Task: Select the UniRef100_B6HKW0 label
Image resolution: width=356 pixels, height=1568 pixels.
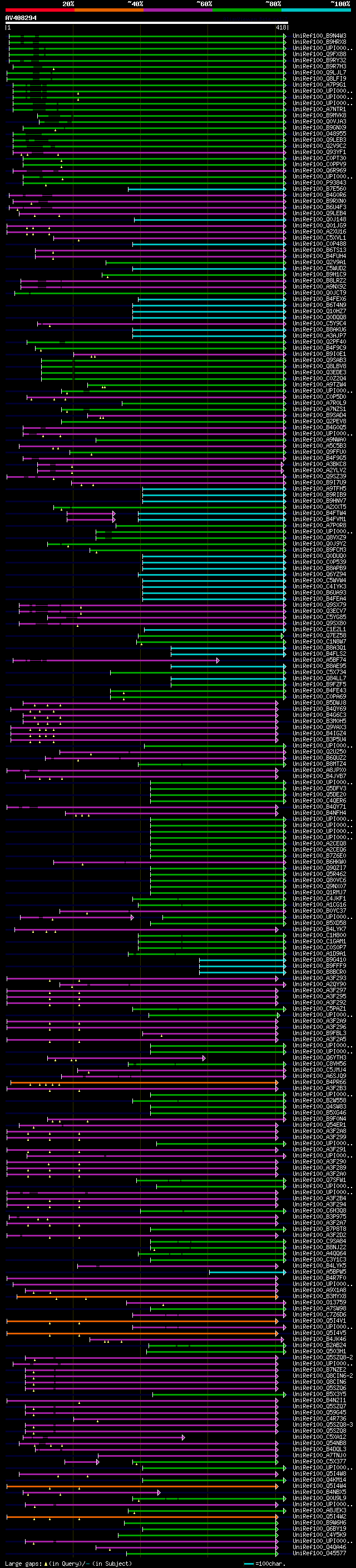Action: tap(319, 862)
